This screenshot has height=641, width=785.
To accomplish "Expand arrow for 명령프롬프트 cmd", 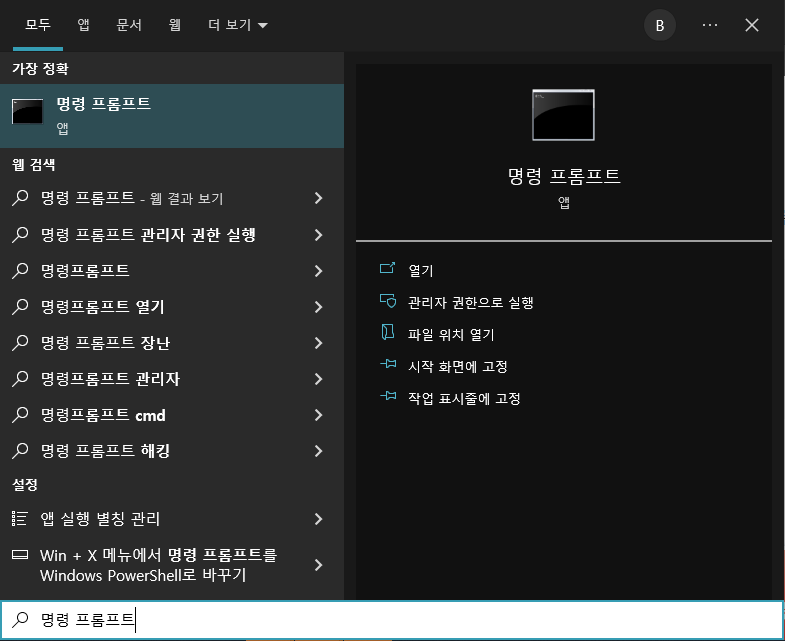I will (x=318, y=415).
